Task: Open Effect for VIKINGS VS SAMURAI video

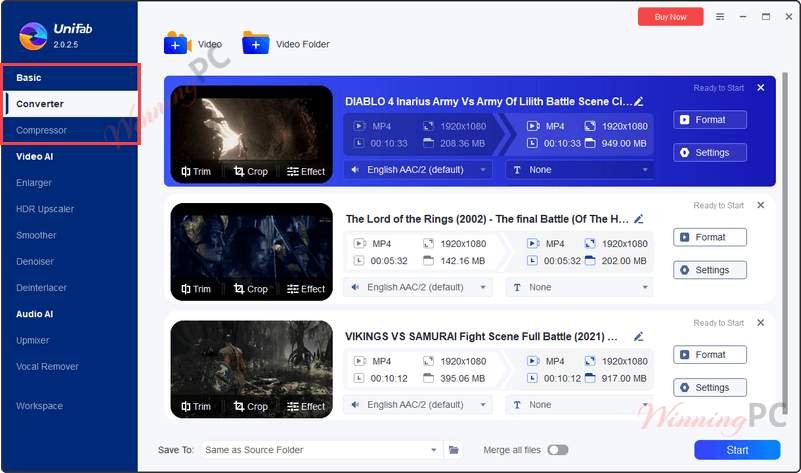Action: click(x=306, y=407)
